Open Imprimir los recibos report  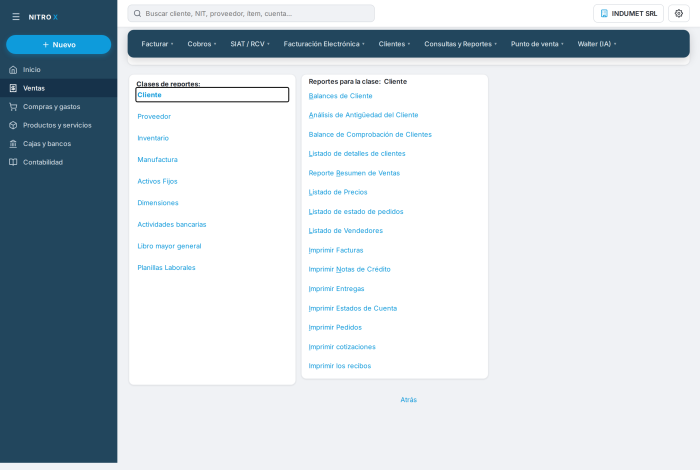click(x=340, y=366)
